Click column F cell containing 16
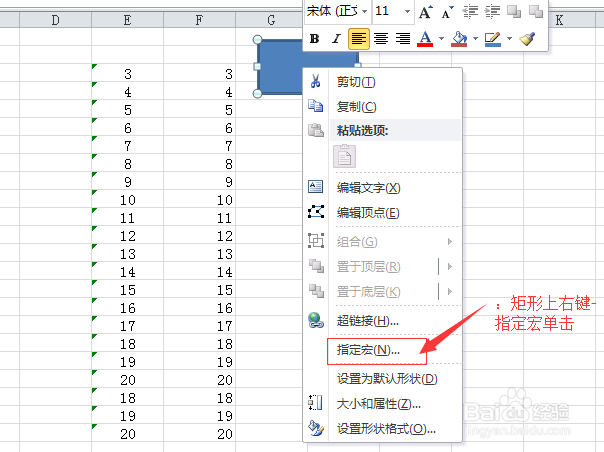The width and height of the screenshot is (604, 452). click(x=199, y=307)
